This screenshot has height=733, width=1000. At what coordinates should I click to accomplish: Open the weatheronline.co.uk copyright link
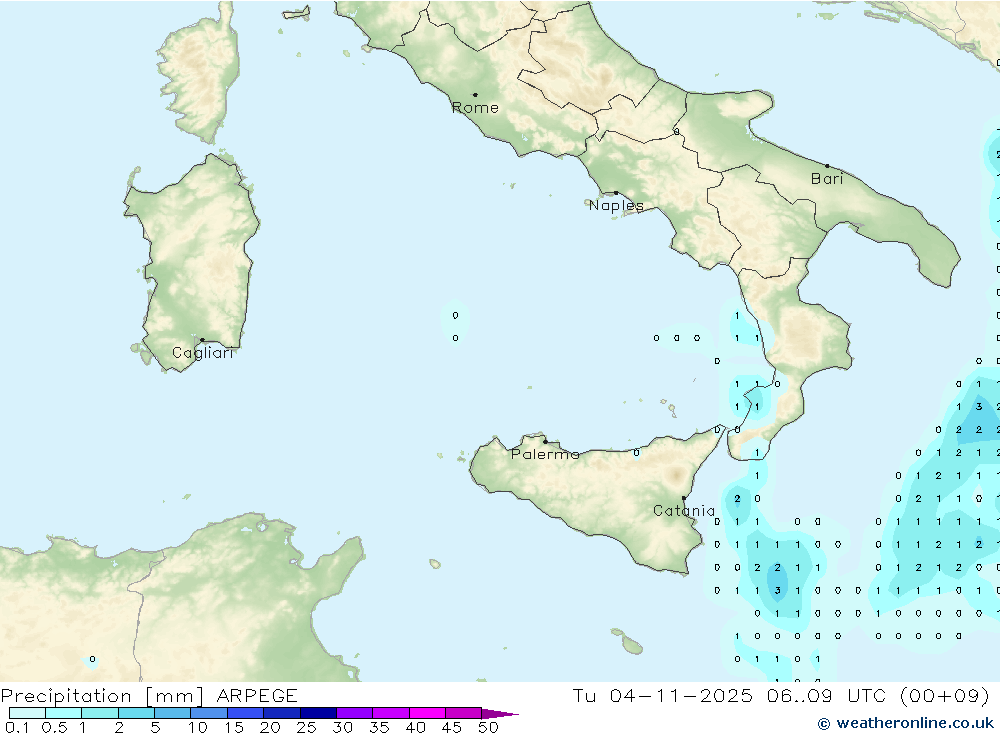coord(906,723)
